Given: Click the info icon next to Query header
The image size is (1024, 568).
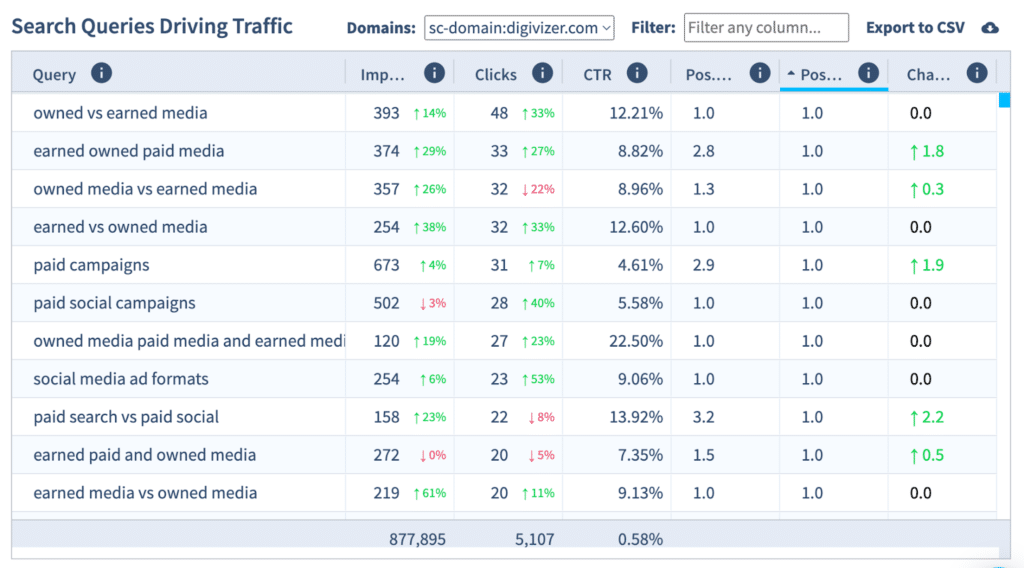Looking at the screenshot, I should [x=101, y=73].
